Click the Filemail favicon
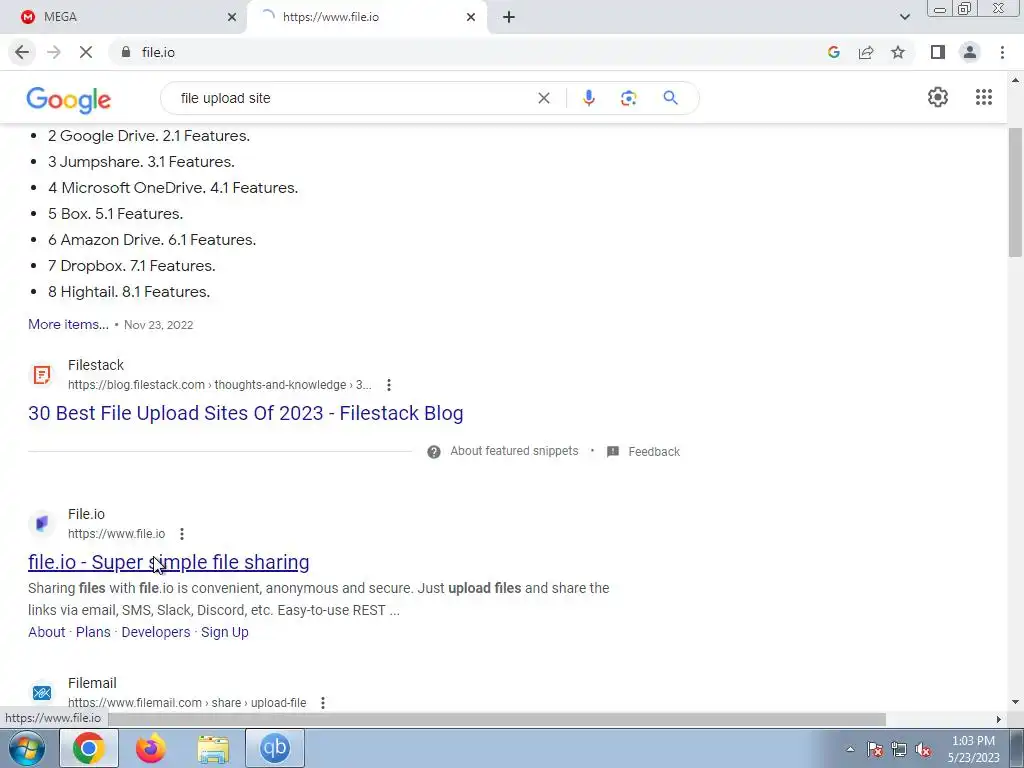1024x768 pixels. coord(42,692)
